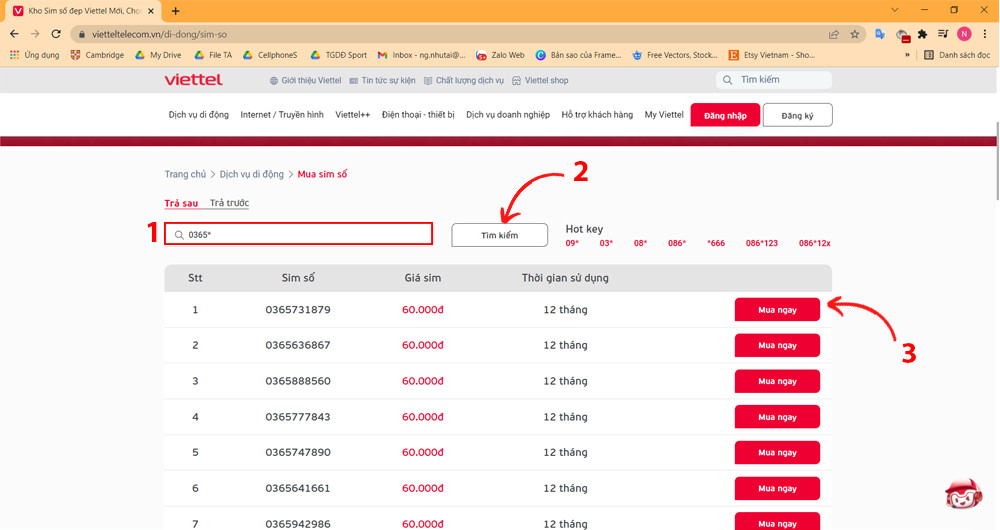Click the sim number search box with 0365*

(x=298, y=234)
